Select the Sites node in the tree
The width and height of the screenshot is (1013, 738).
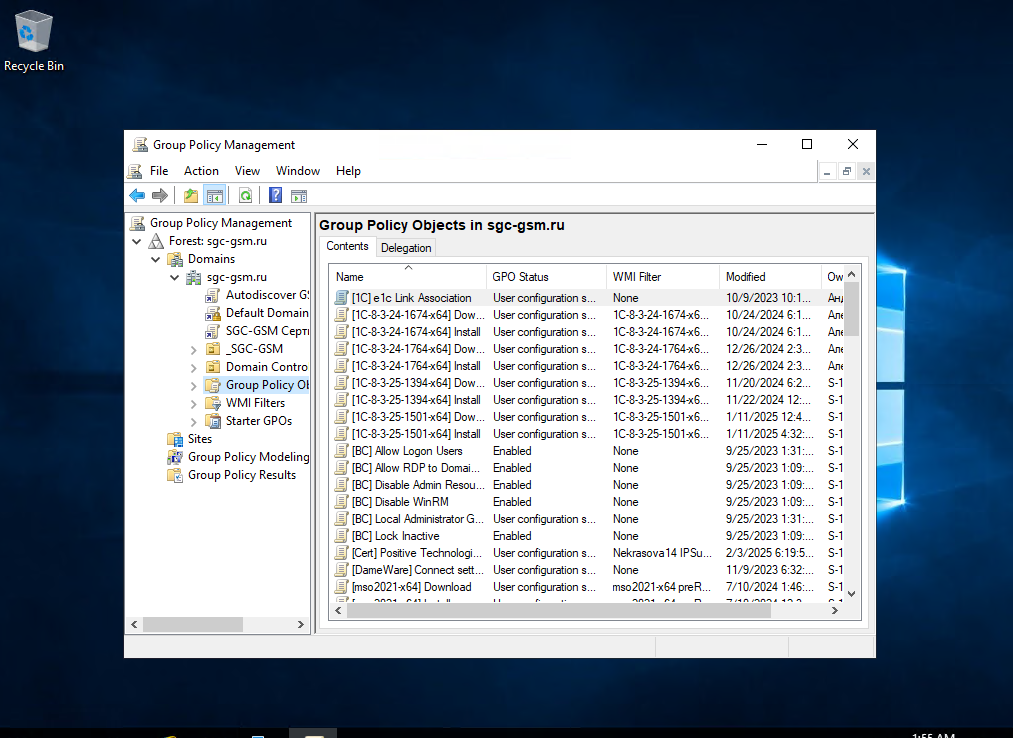point(199,439)
